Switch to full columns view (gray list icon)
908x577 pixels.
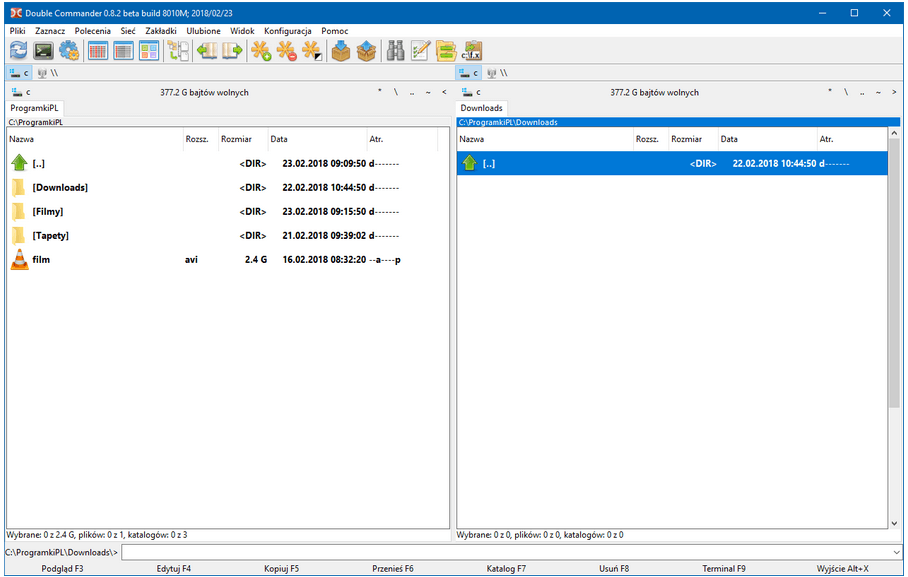(123, 51)
